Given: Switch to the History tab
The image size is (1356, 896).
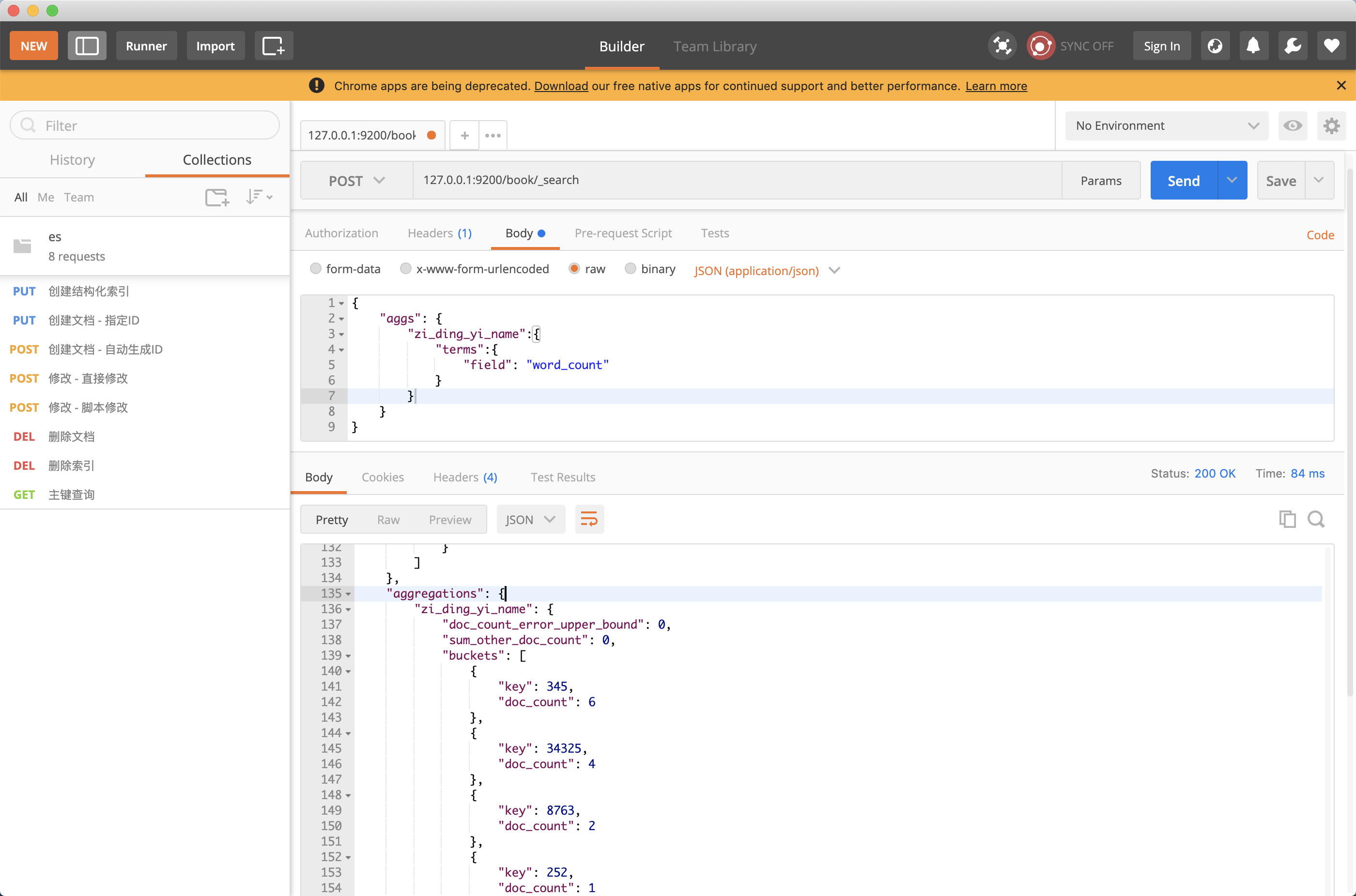Looking at the screenshot, I should coord(73,159).
